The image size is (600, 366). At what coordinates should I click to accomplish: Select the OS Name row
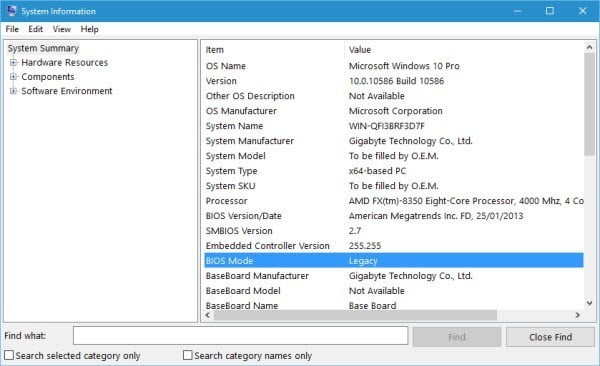(x=394, y=66)
